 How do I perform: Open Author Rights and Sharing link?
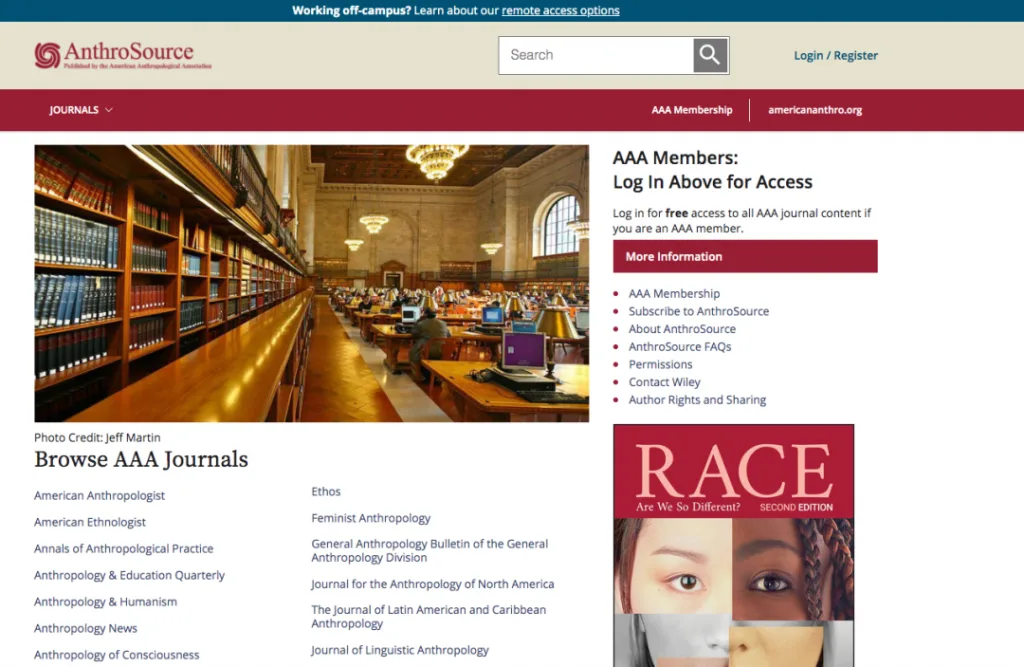click(697, 399)
